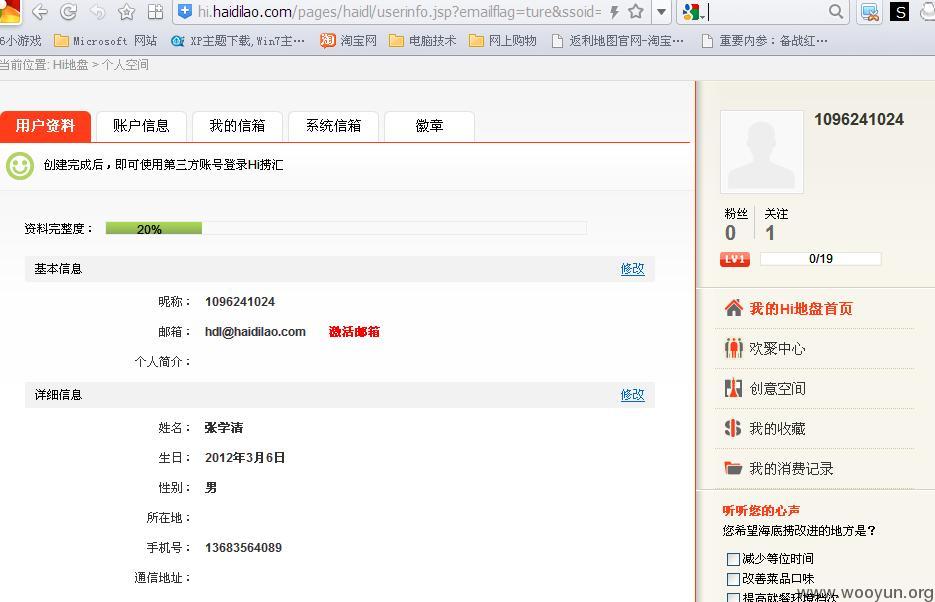This screenshot has height=602, width=935.
Task: Switch to the 我的信箱 tab
Action: pos(237,126)
